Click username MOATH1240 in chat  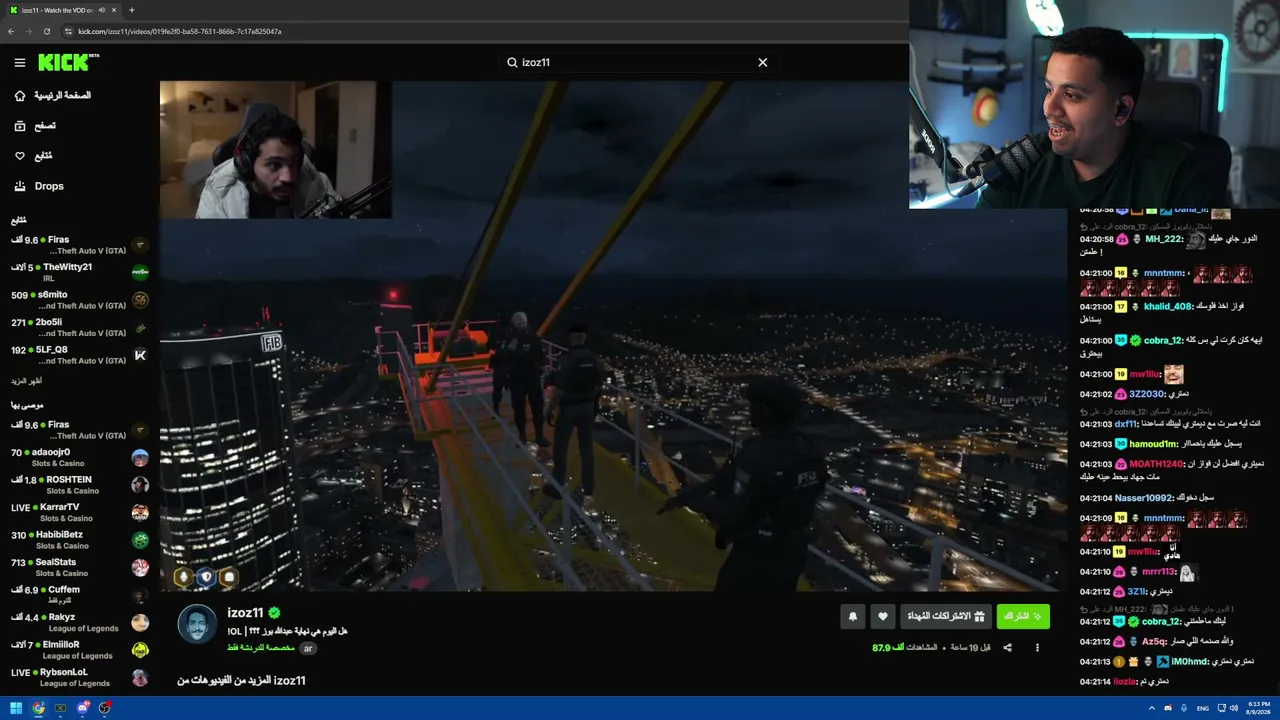[x=1156, y=464]
